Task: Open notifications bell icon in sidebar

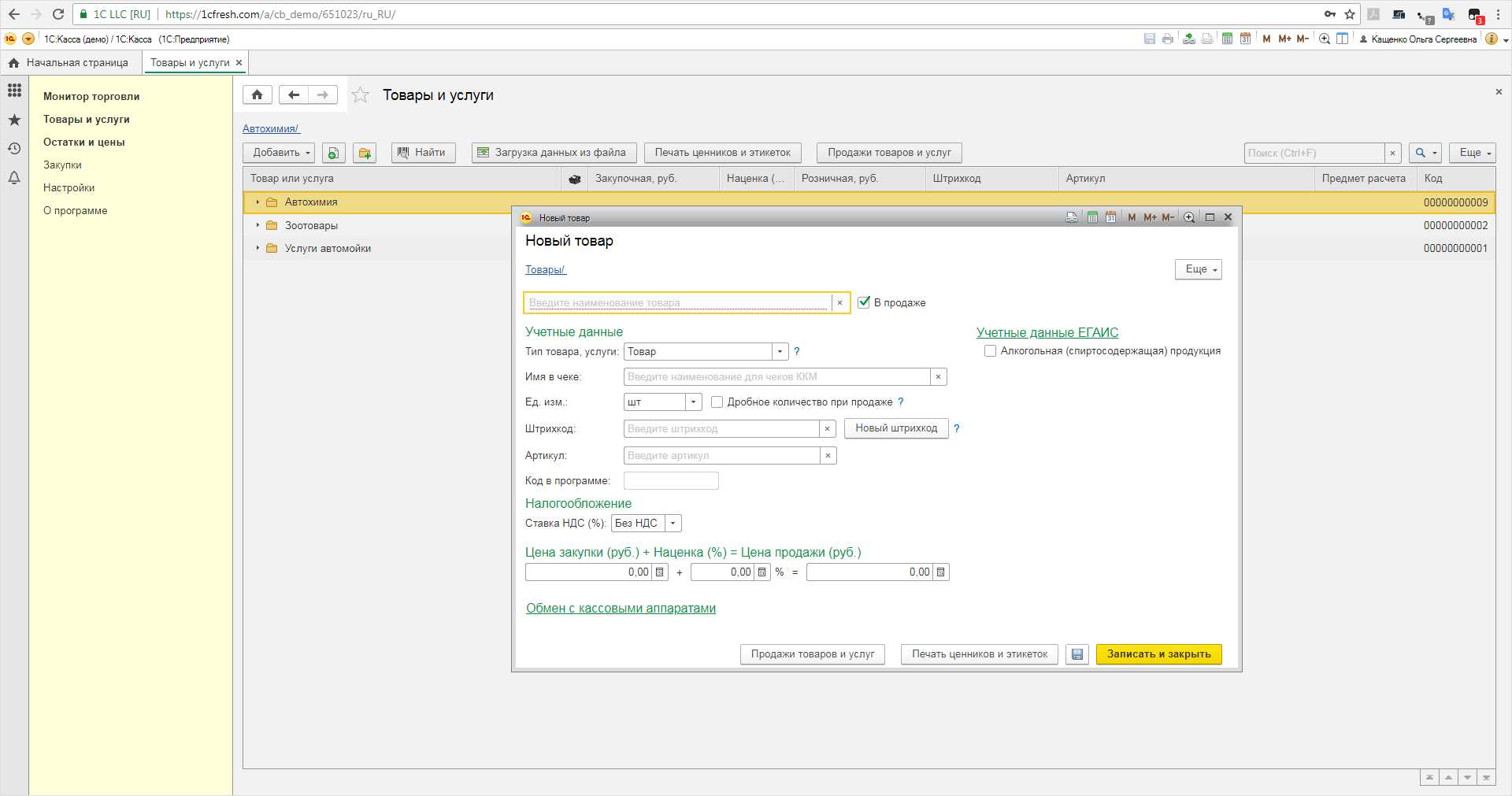Action: click(14, 178)
